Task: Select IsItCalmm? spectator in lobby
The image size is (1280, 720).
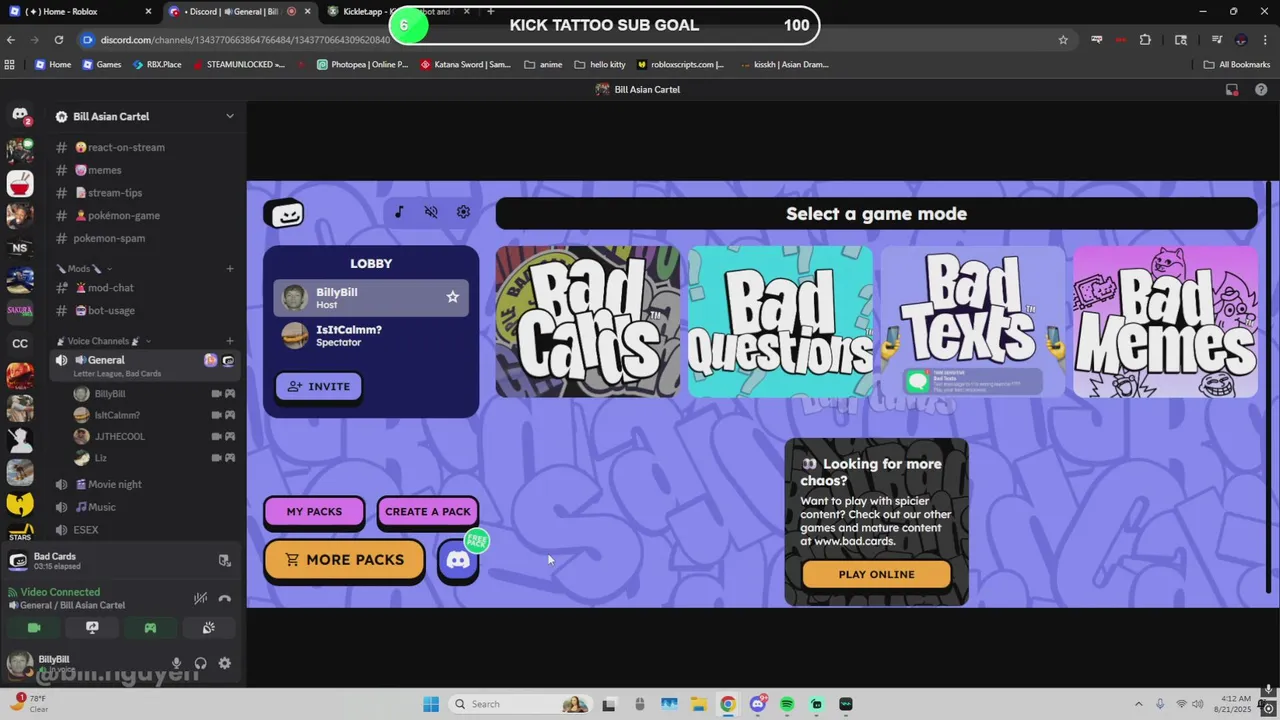Action: (x=371, y=336)
